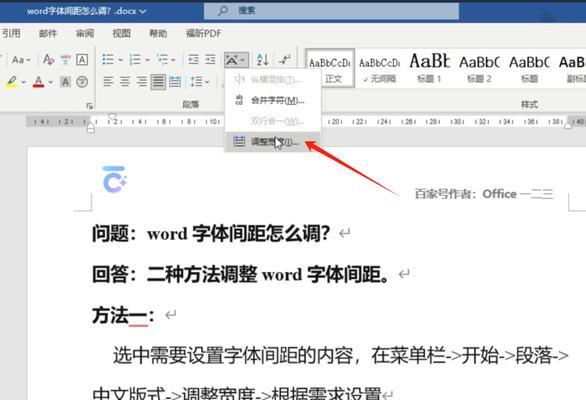Click the Enclosed Characters icon

coord(82,81)
